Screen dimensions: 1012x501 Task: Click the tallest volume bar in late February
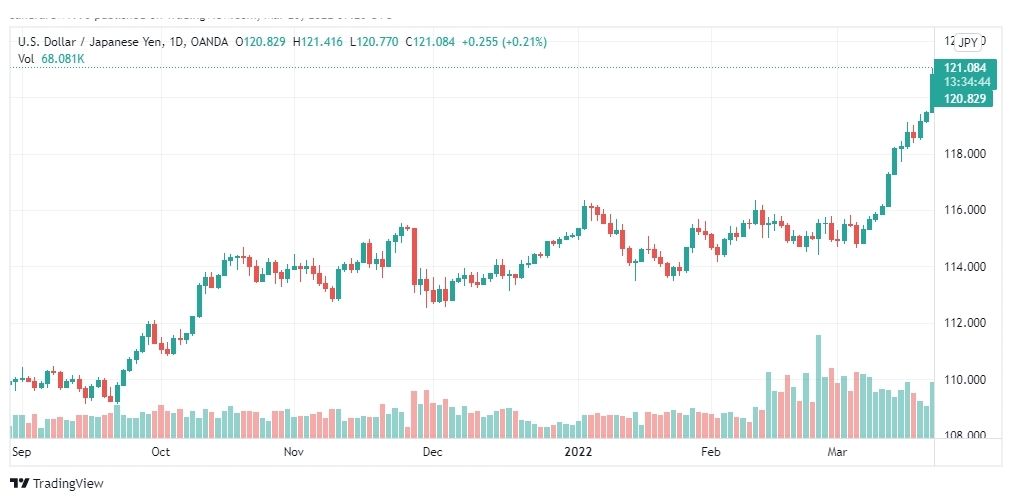click(818, 386)
